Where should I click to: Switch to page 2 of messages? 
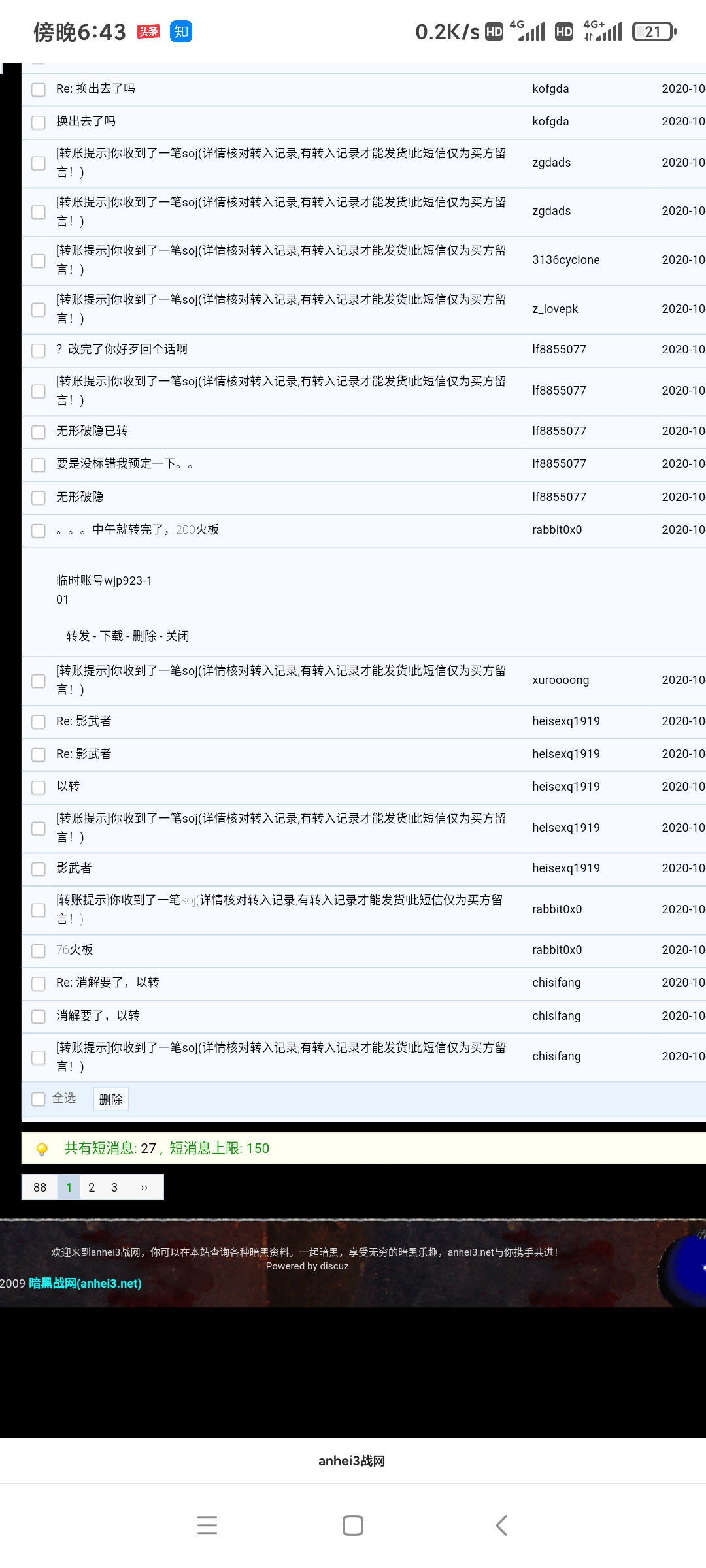point(92,1188)
